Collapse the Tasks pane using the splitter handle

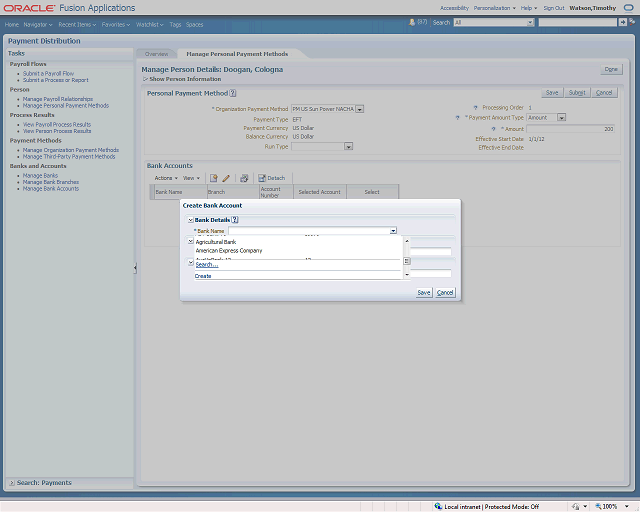tap(135, 268)
